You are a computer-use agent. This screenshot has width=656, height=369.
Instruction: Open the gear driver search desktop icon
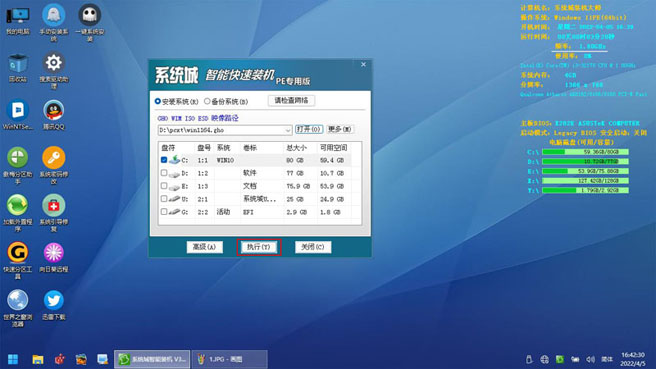click(x=54, y=70)
